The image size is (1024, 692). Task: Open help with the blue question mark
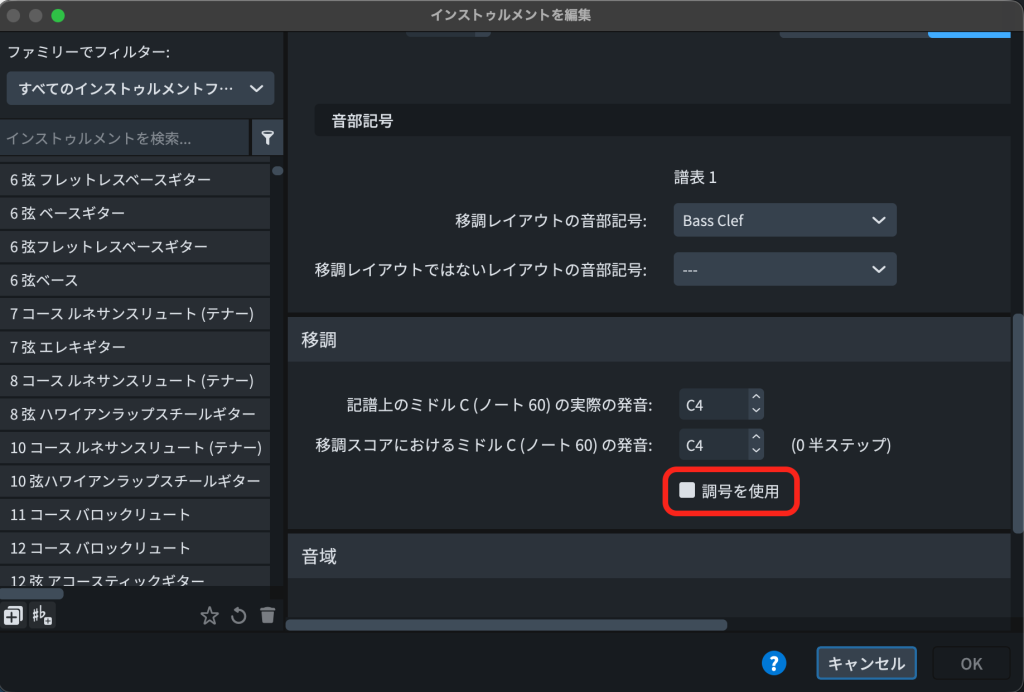point(773,663)
